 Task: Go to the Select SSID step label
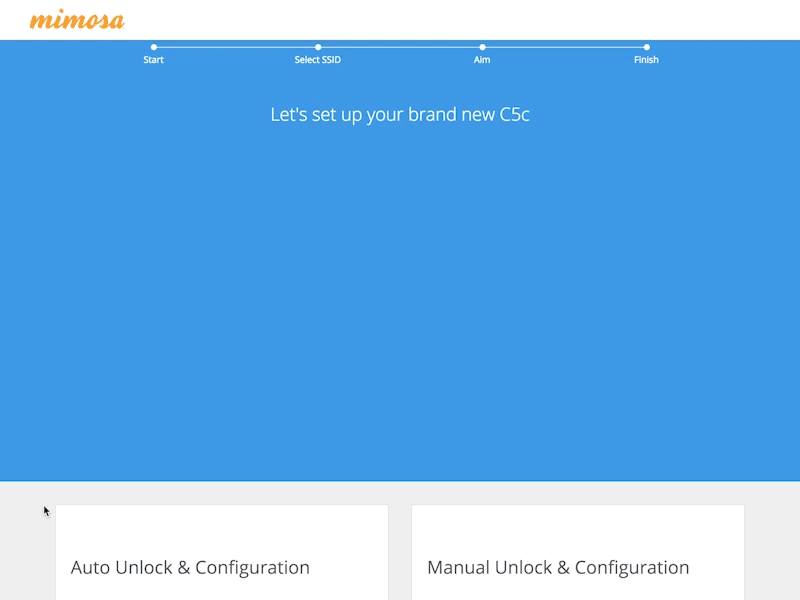[x=318, y=60]
